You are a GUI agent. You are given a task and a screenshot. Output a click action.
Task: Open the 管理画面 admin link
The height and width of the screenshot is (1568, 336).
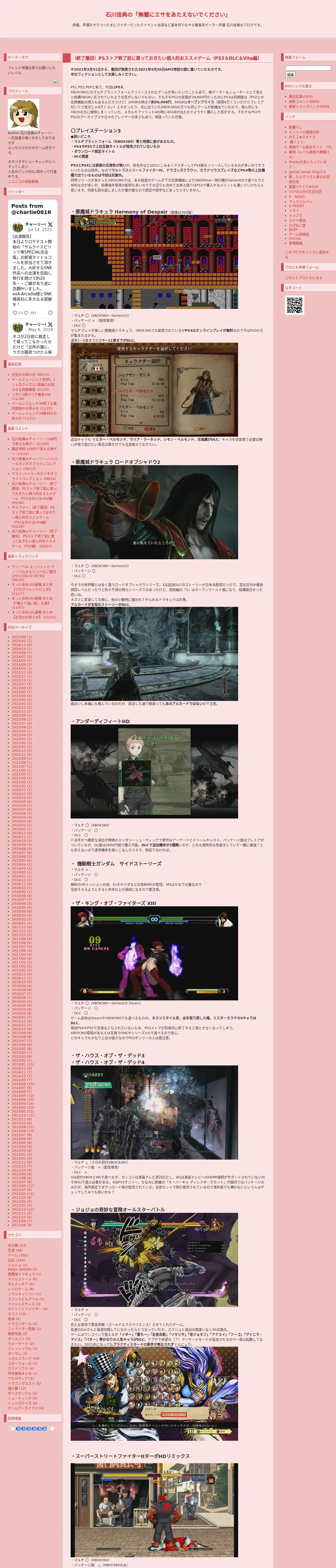(x=296, y=244)
